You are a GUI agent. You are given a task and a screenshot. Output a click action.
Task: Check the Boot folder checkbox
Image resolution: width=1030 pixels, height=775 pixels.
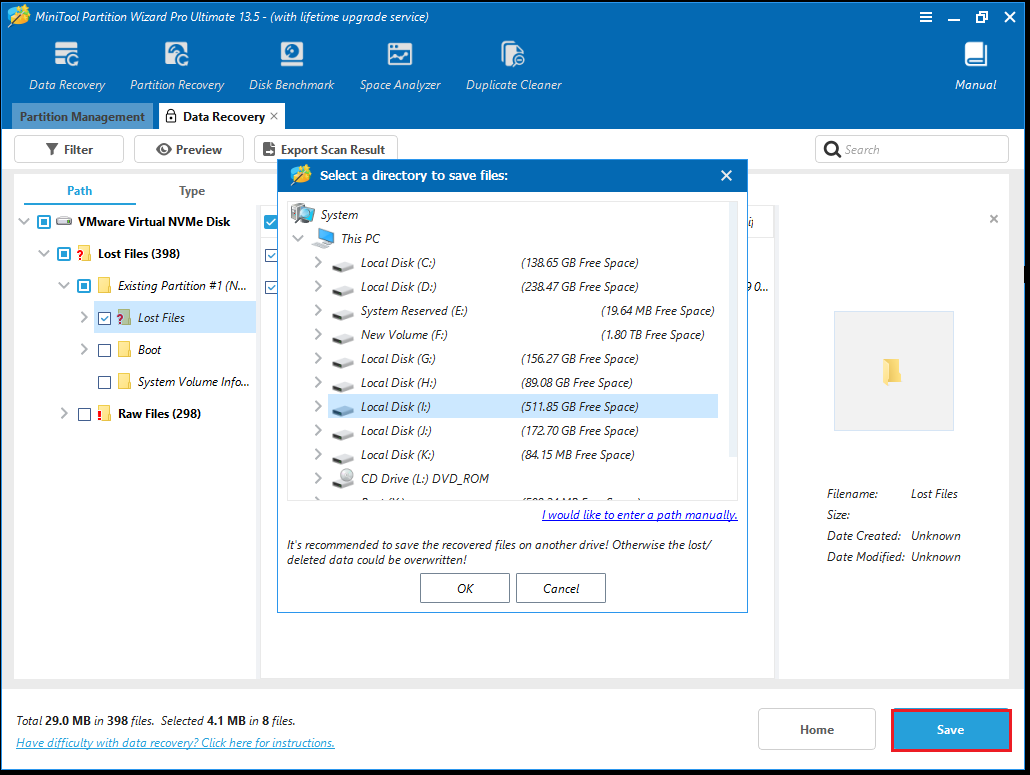(104, 350)
